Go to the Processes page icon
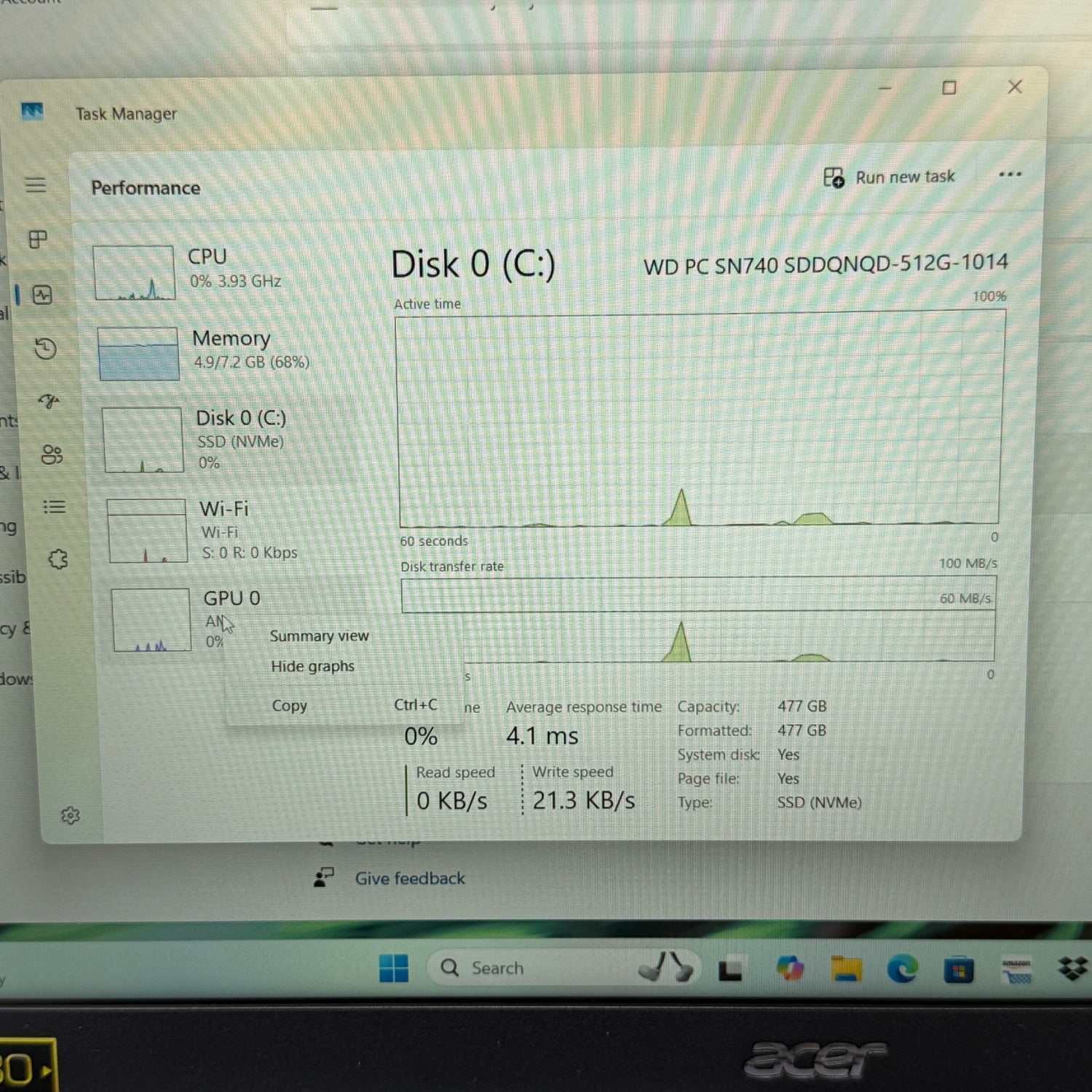1092x1092 pixels. [38, 239]
